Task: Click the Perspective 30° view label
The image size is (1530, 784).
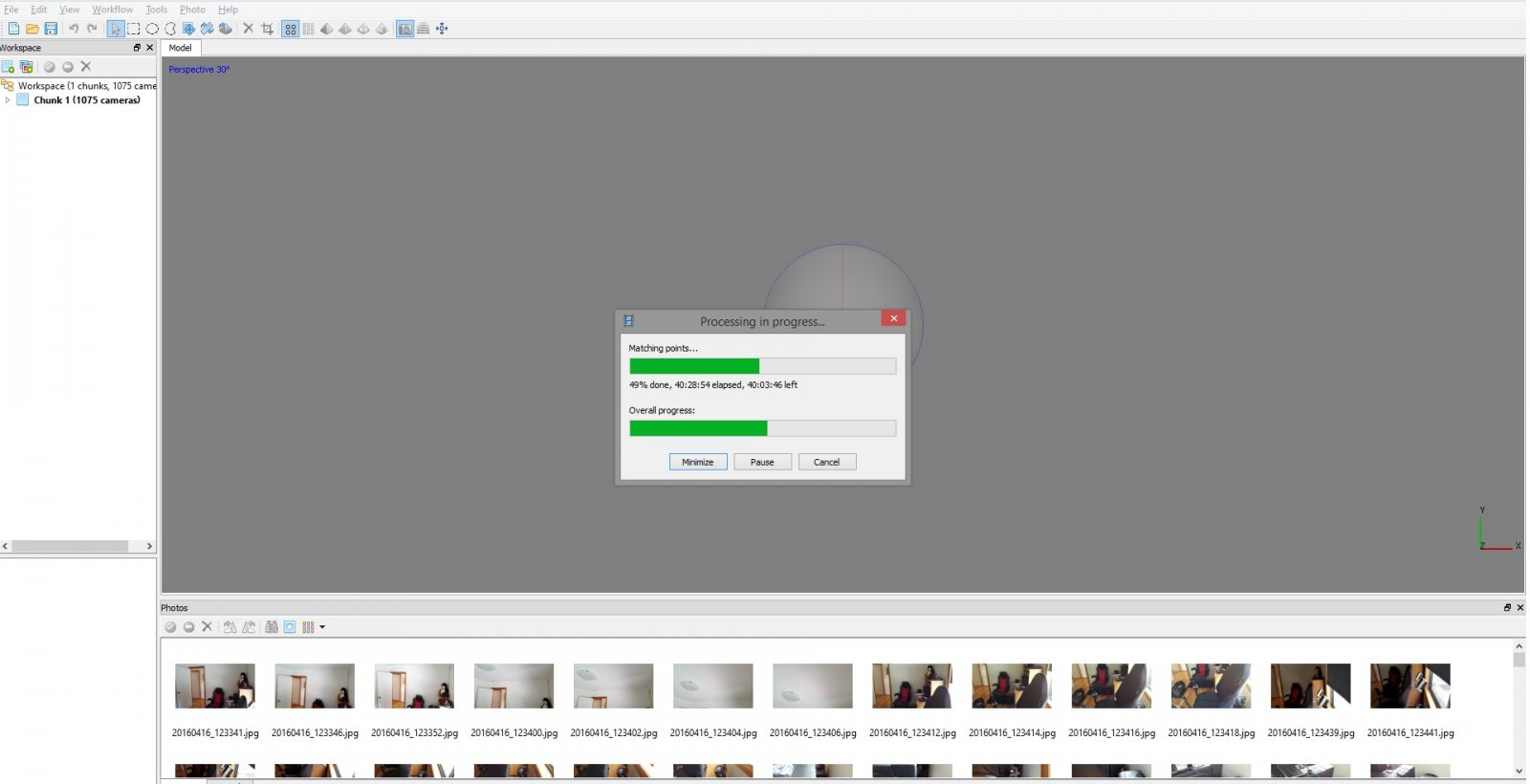Action: [x=199, y=70]
